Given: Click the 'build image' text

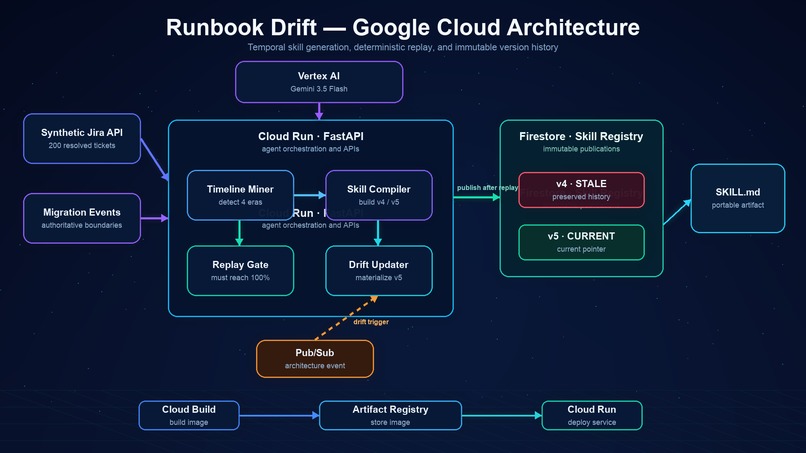Looking at the screenshot, I should point(189,423).
